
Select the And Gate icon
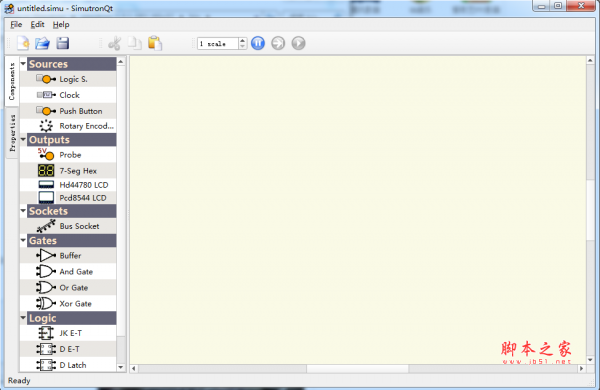click(46, 271)
